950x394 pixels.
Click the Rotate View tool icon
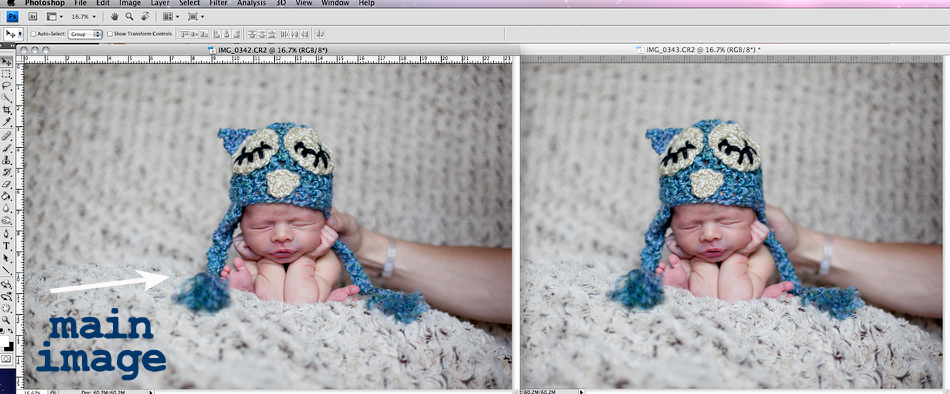coord(145,16)
